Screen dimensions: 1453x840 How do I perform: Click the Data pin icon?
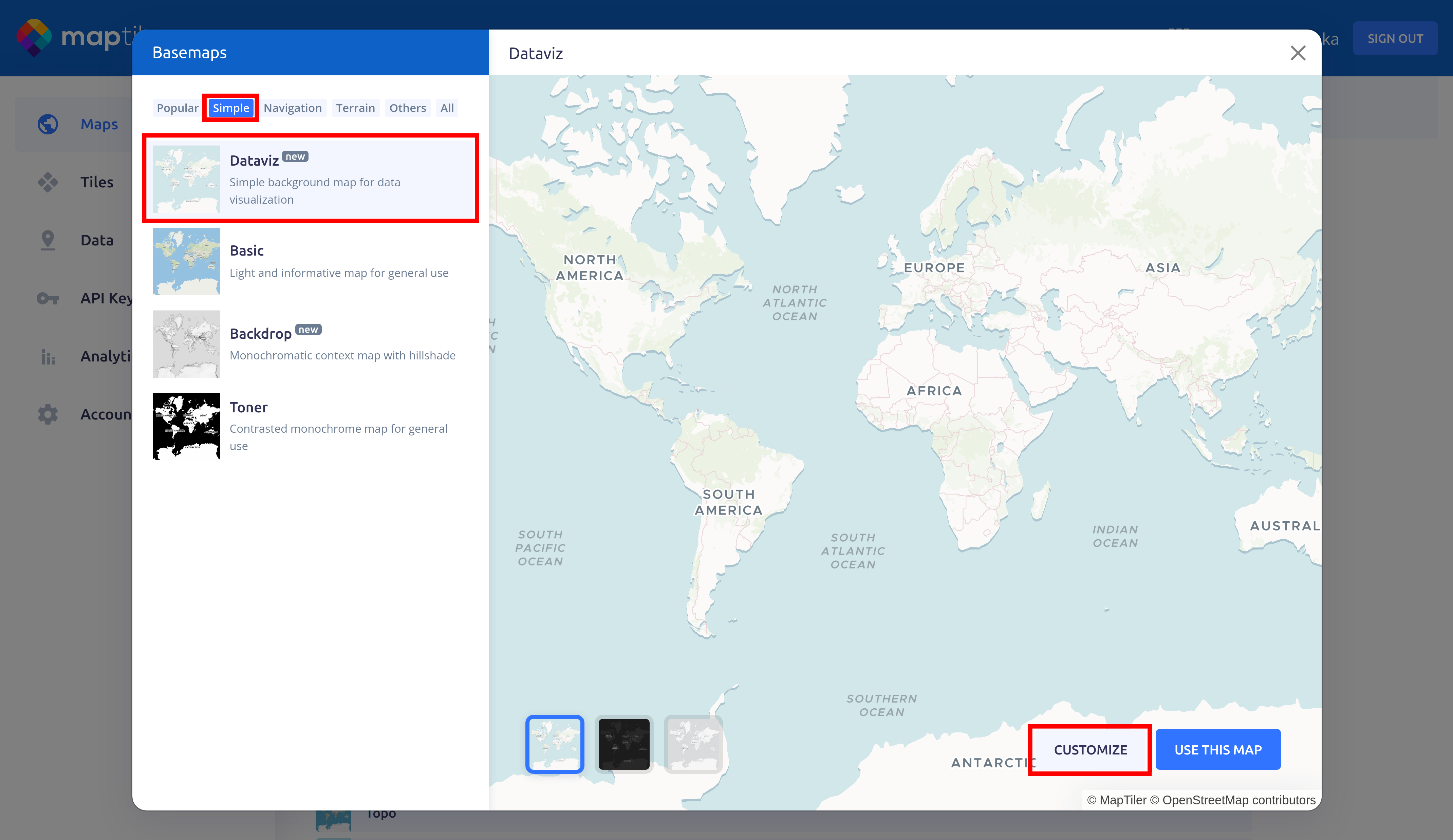pos(48,240)
